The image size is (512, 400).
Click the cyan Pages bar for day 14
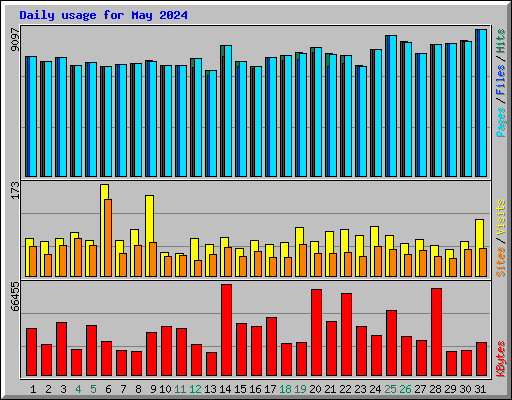(x=228, y=111)
